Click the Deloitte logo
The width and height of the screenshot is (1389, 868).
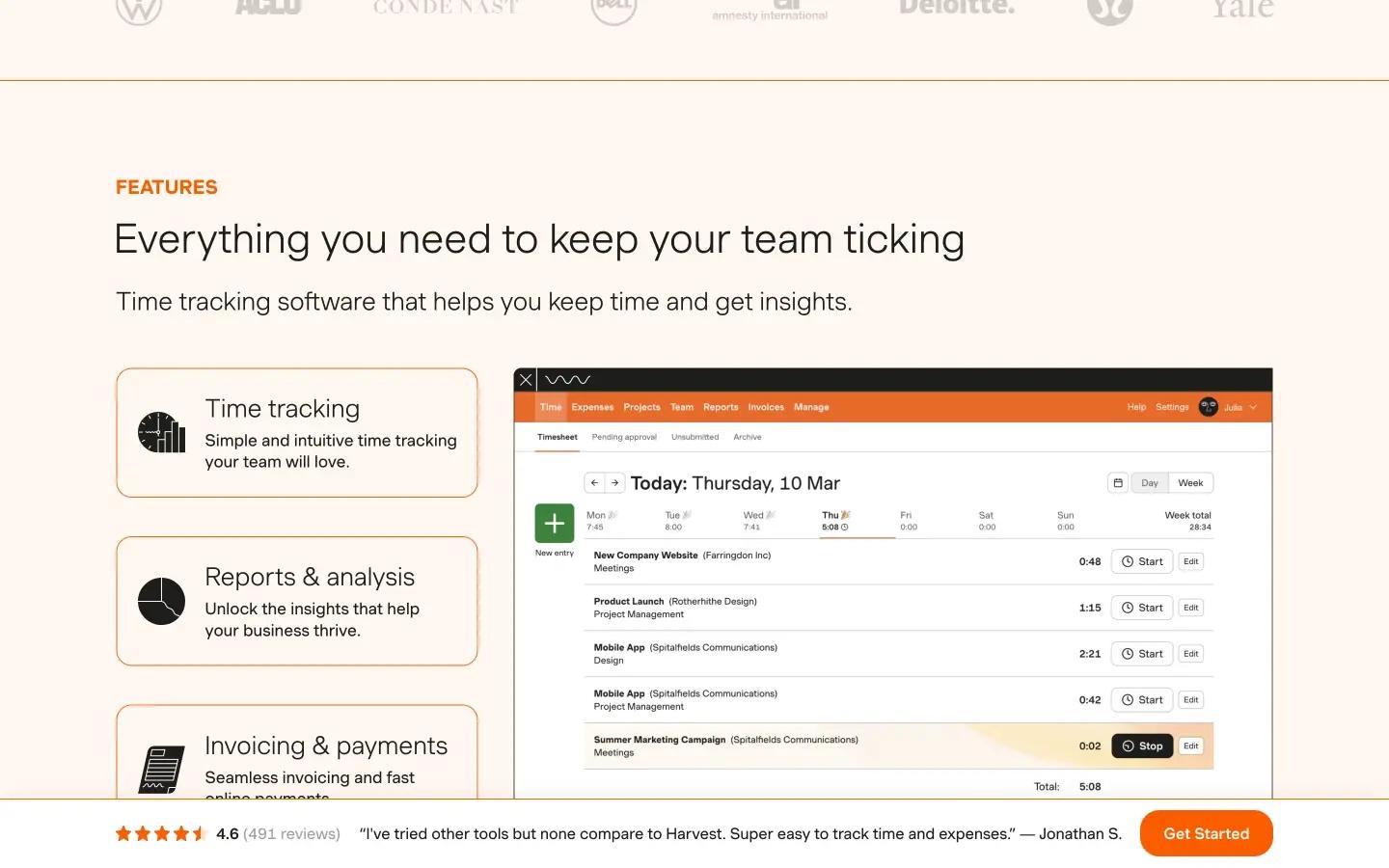point(957,8)
